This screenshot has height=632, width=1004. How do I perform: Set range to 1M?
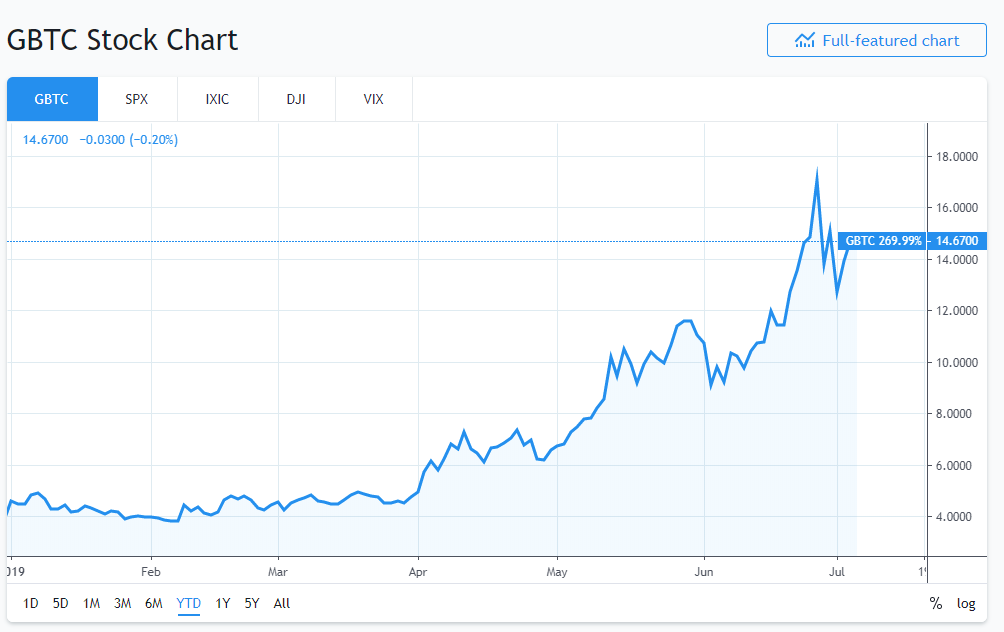pos(92,603)
